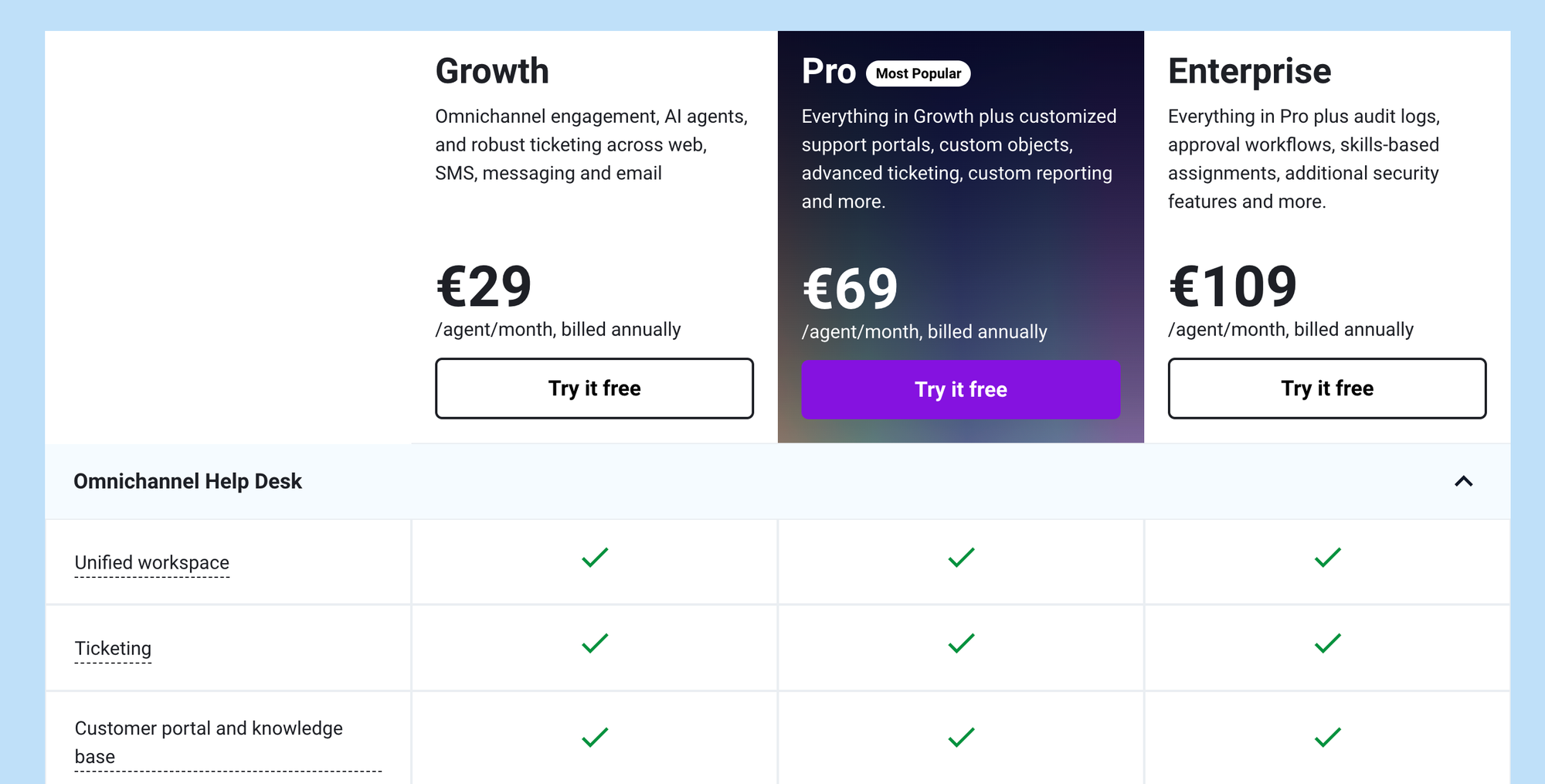Click the €69 Pro price

tap(849, 288)
